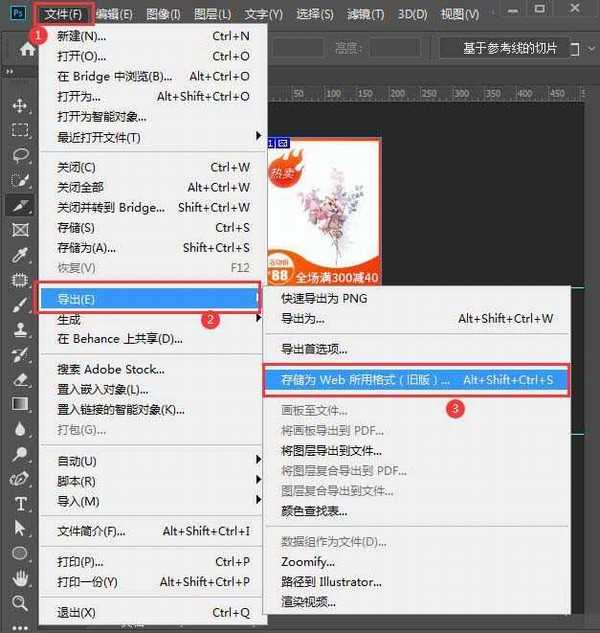
Task: Select the Zoom tool in toolbar
Action: pos(20,602)
